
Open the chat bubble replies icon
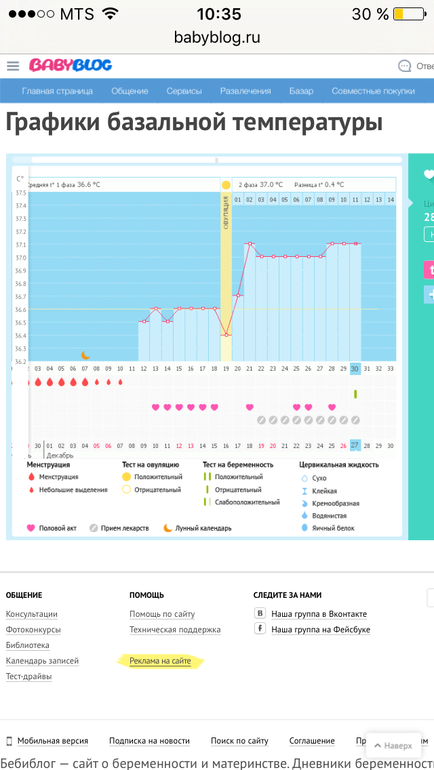(405, 66)
